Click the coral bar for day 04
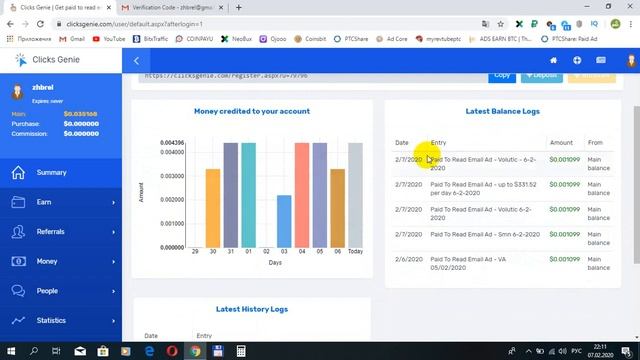Screen dimensions: 640x360 tap(302, 195)
